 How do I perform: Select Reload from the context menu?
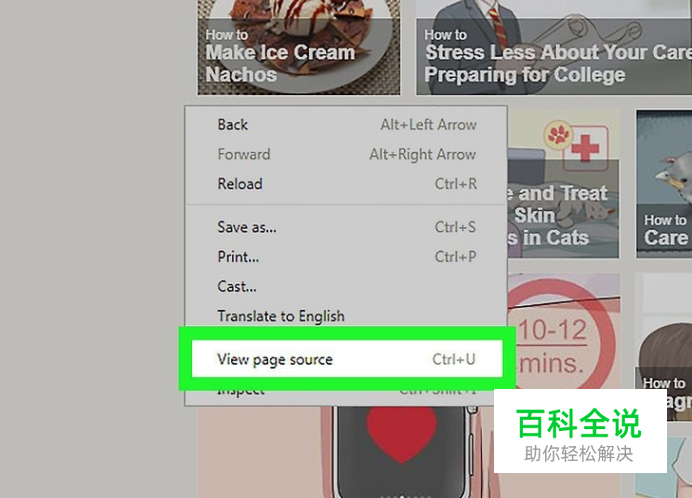(347, 184)
